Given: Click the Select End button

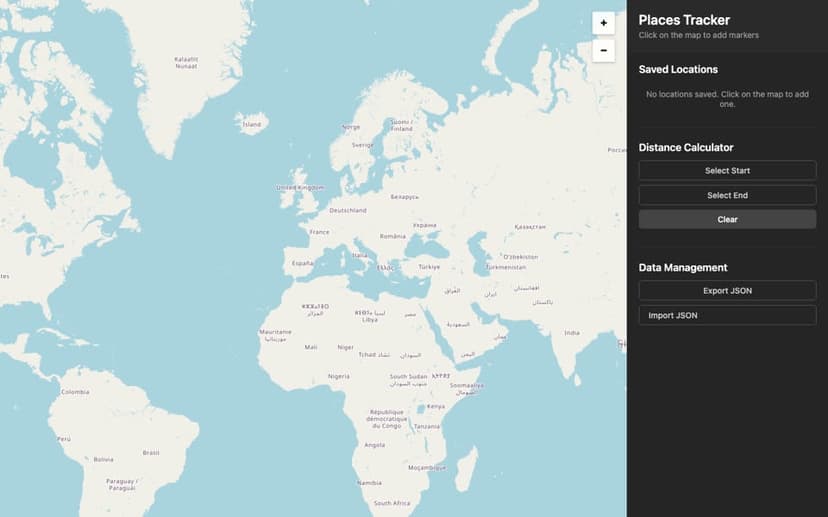Looking at the screenshot, I should [x=727, y=195].
